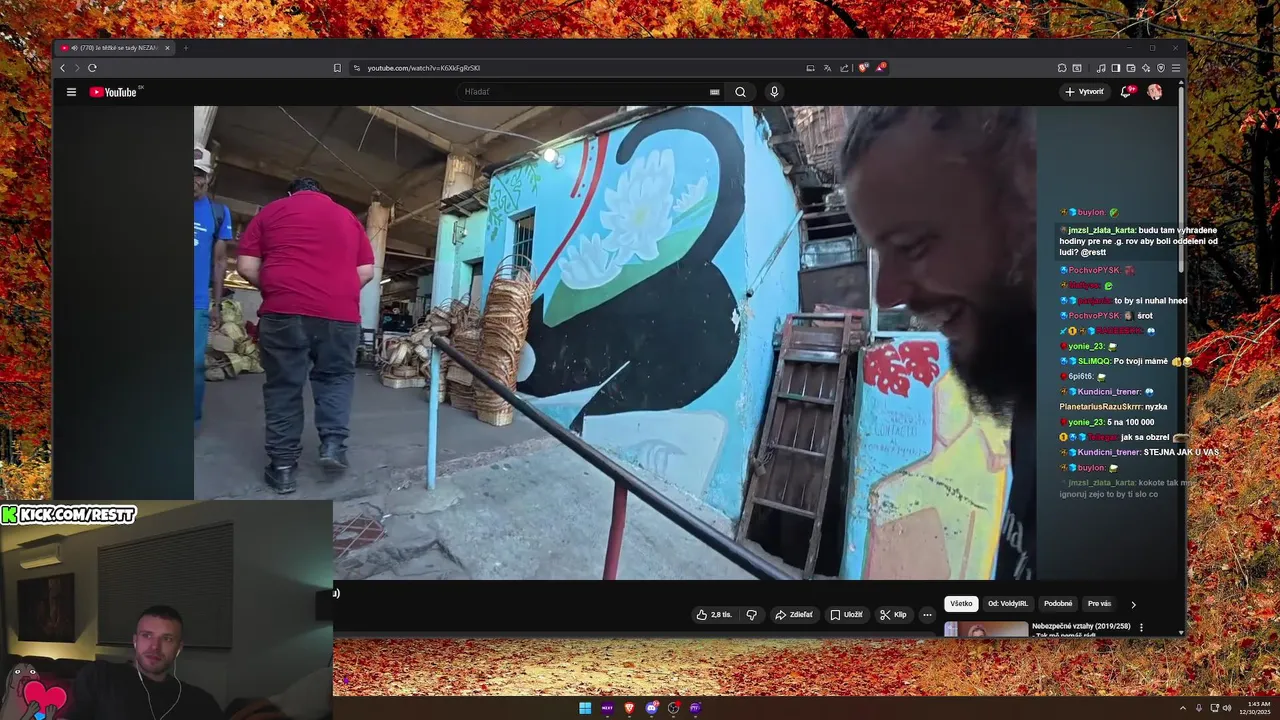Open site settings icon beside the URL
Screen dimensions: 1280x720
pos(357,68)
